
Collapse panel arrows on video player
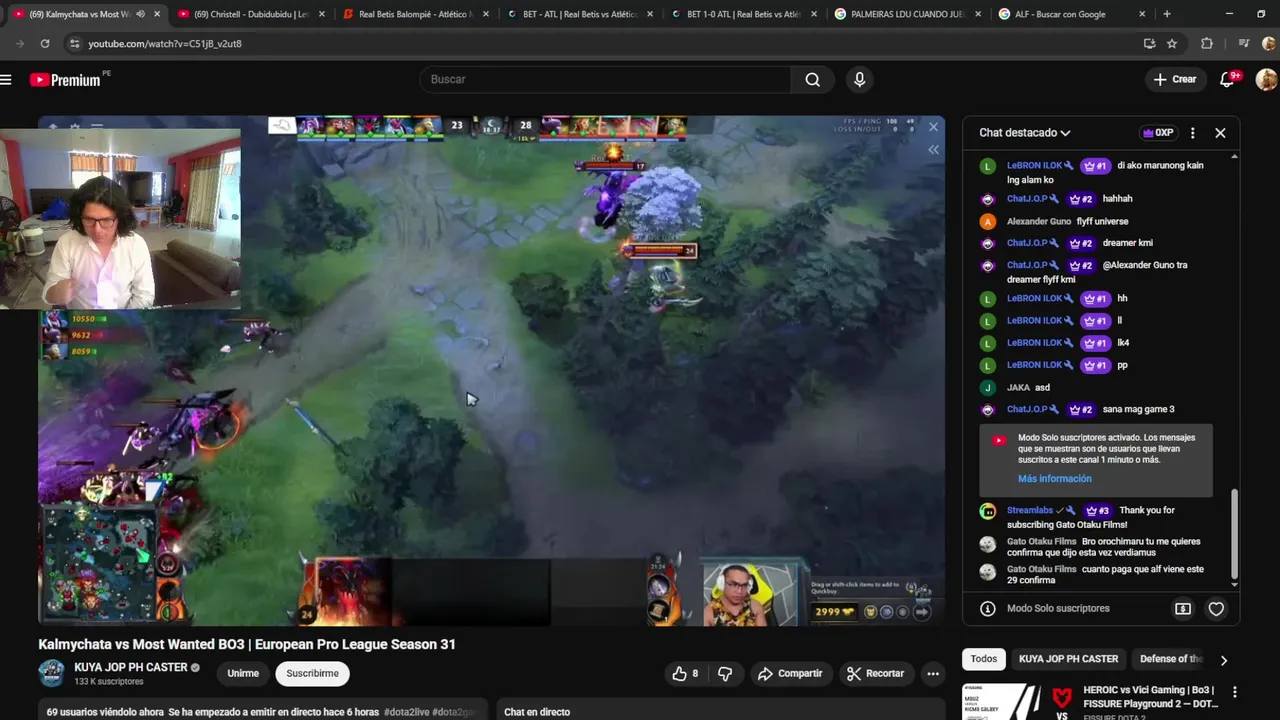933,150
